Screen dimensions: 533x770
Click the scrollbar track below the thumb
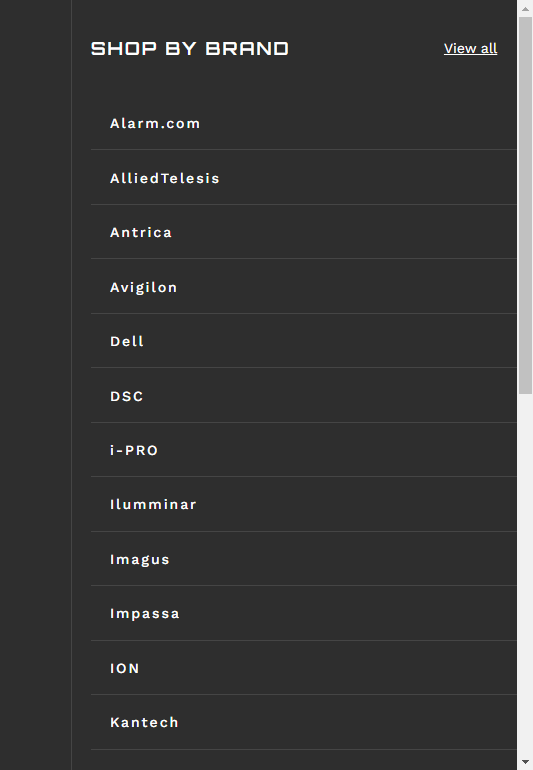(525, 574)
